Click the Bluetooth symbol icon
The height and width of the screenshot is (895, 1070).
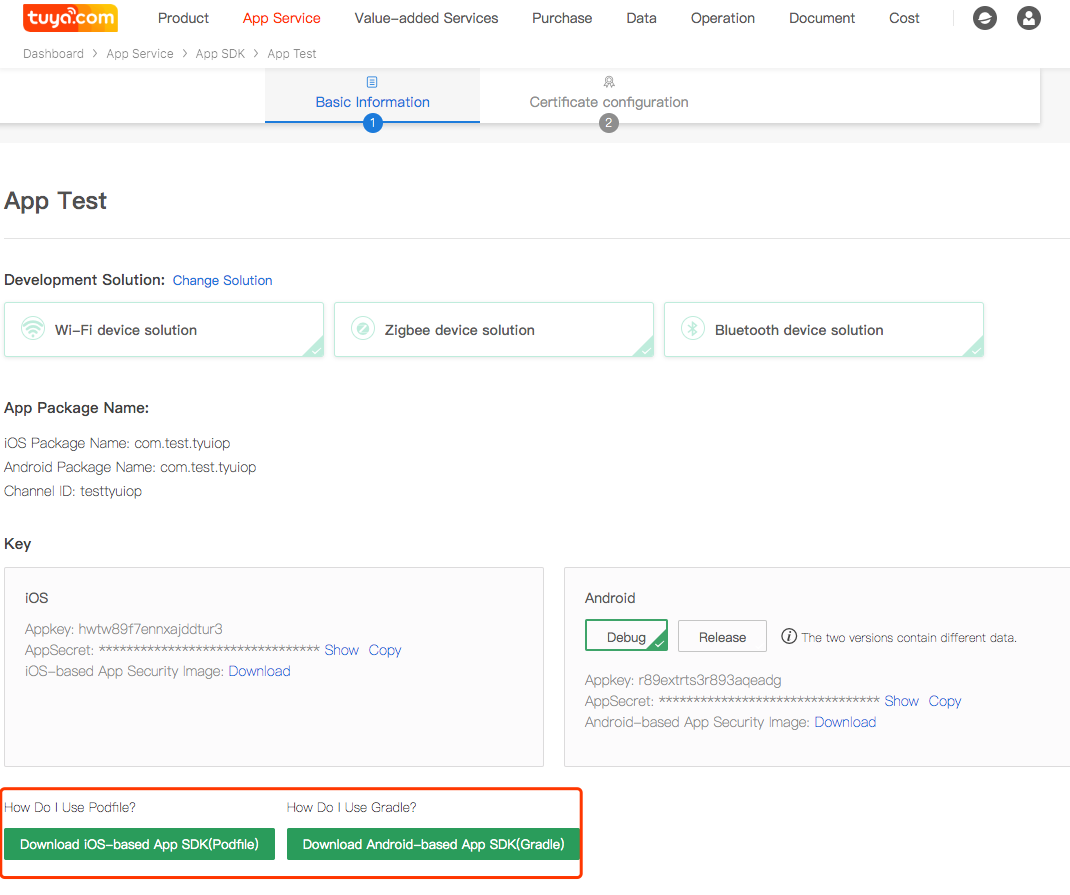693,328
